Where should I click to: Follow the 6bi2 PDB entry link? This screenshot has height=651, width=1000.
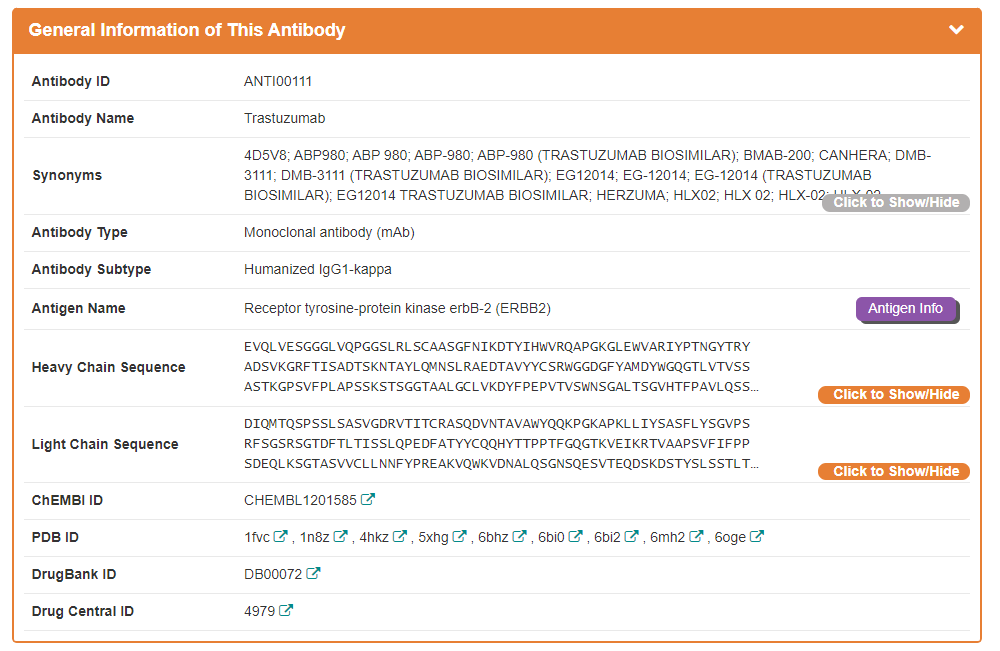(x=607, y=537)
